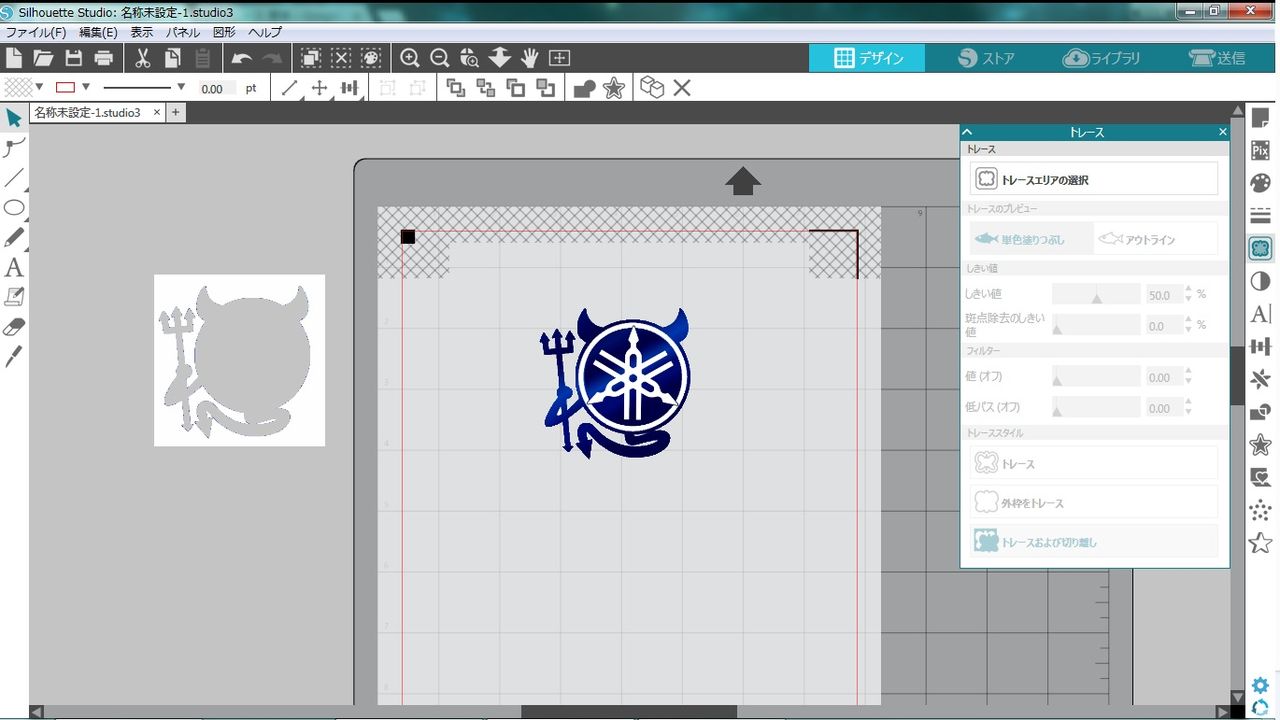This screenshot has height=720, width=1280.
Task: Open the パネル menu
Action: pyautogui.click(x=183, y=32)
